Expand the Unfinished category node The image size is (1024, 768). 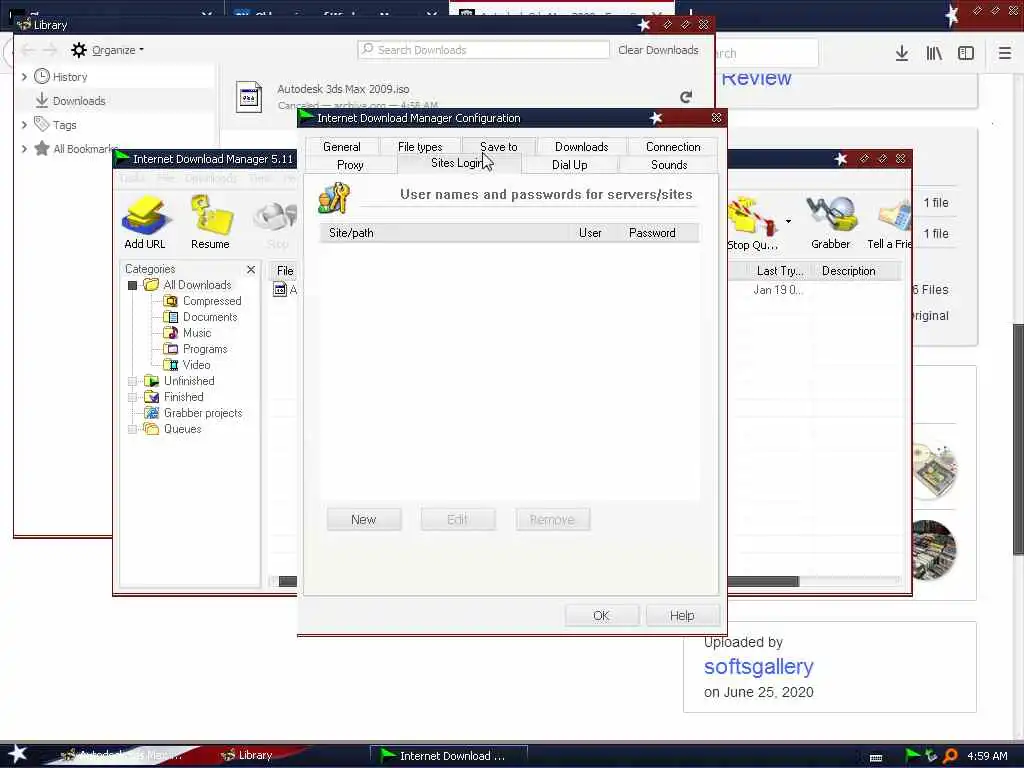[x=133, y=381]
